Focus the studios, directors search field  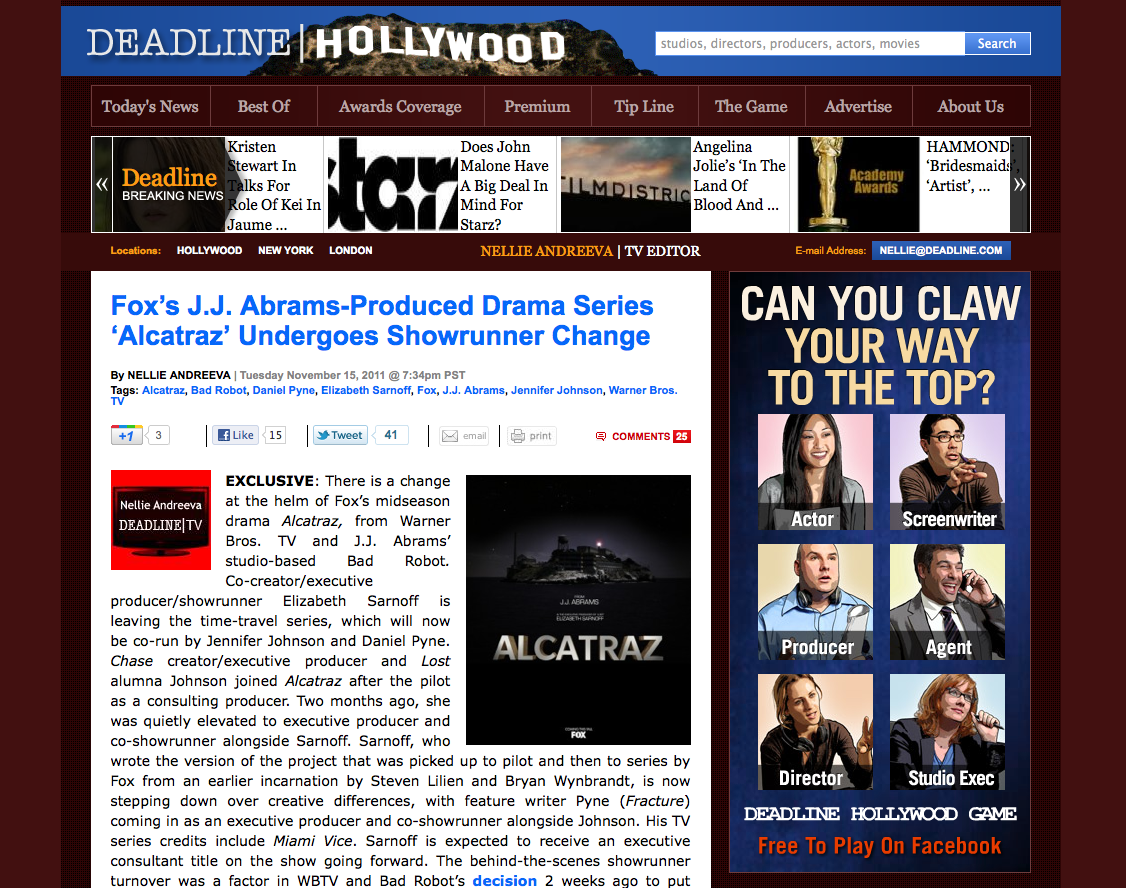[809, 44]
